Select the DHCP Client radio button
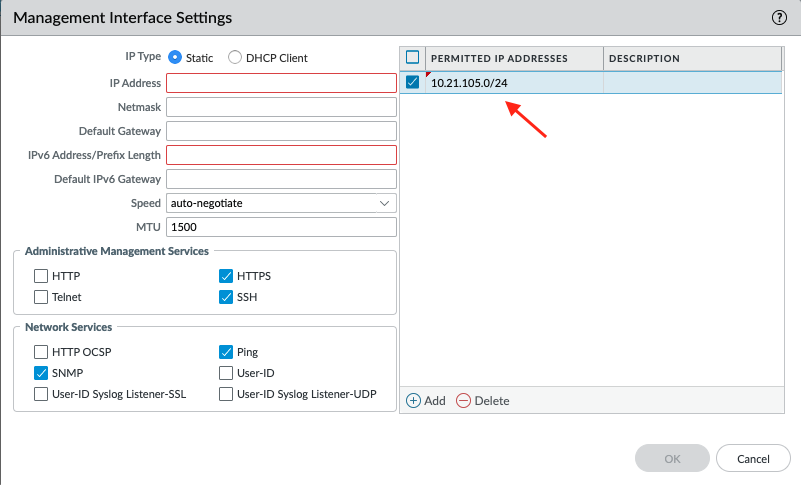This screenshot has width=801, height=485. [x=235, y=58]
